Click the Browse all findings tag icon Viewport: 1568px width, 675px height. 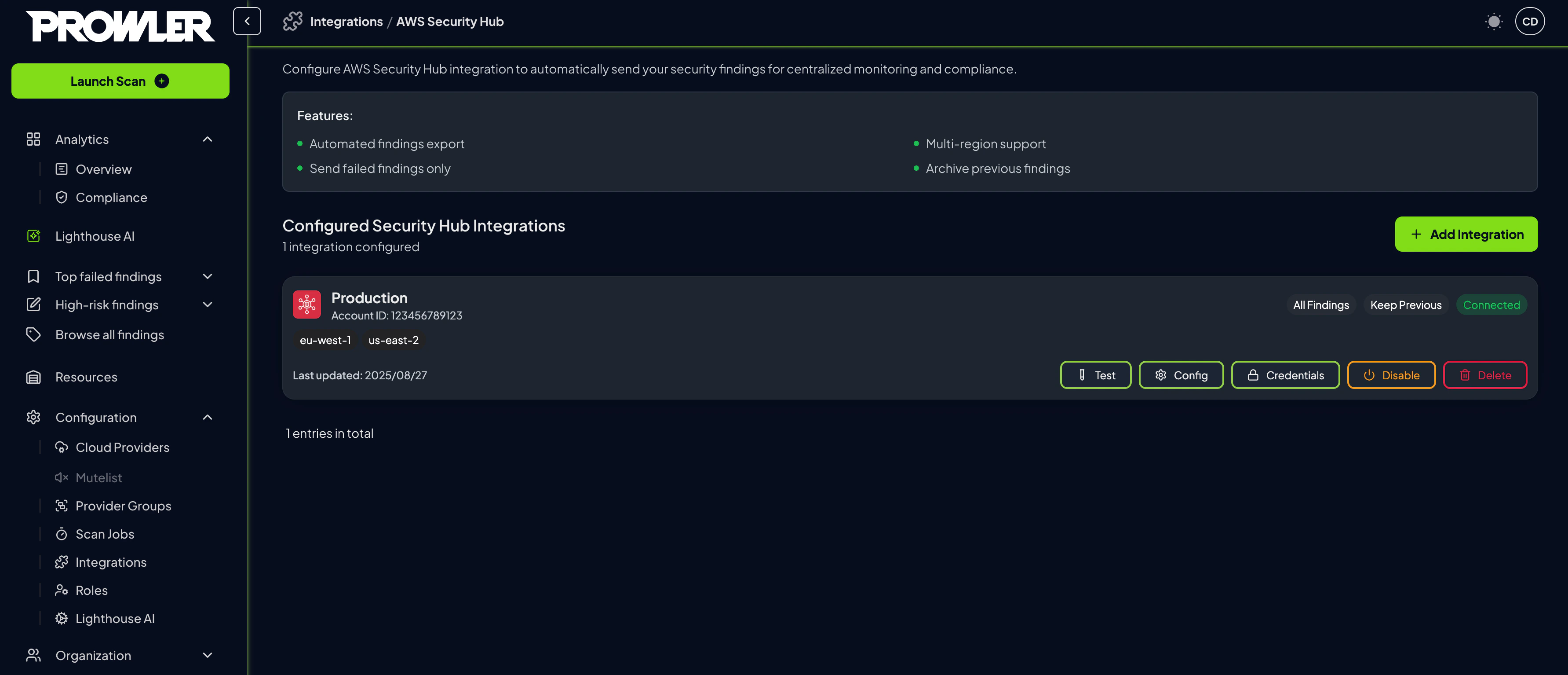pyautogui.click(x=33, y=334)
